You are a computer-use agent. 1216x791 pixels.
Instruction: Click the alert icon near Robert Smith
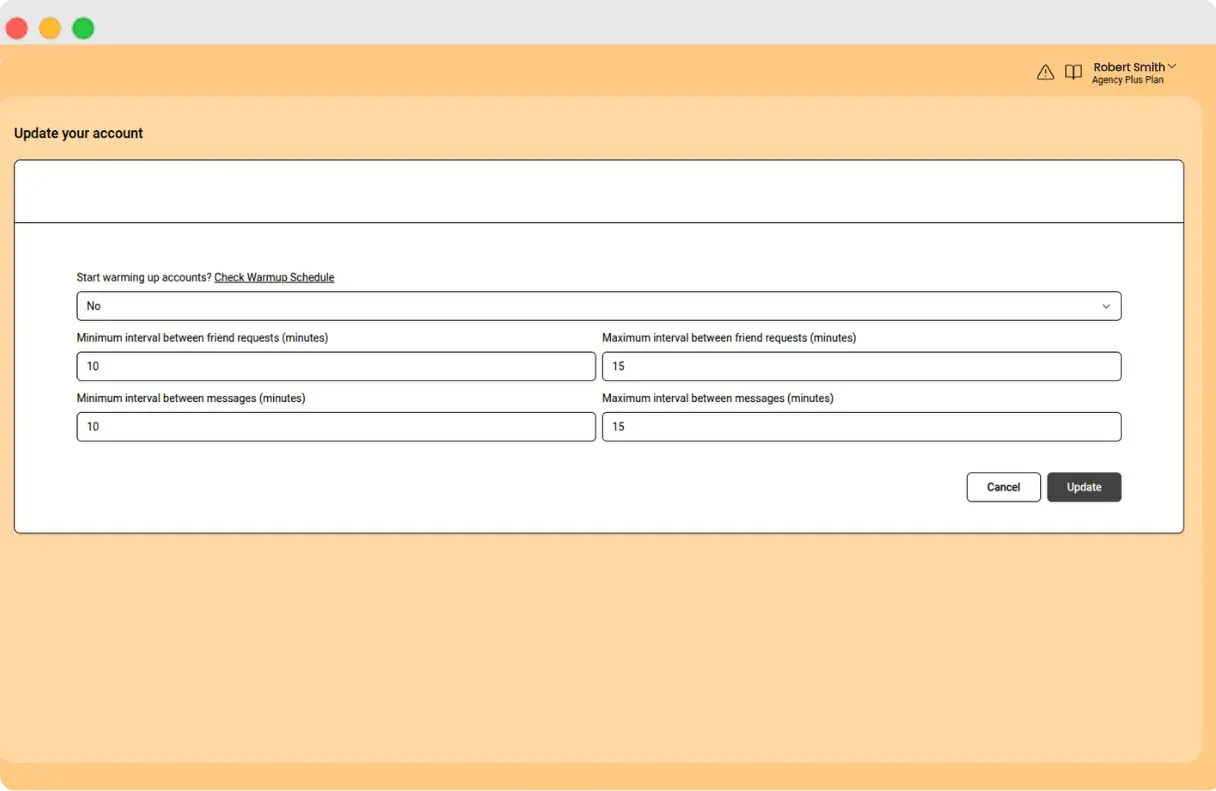[1045, 71]
